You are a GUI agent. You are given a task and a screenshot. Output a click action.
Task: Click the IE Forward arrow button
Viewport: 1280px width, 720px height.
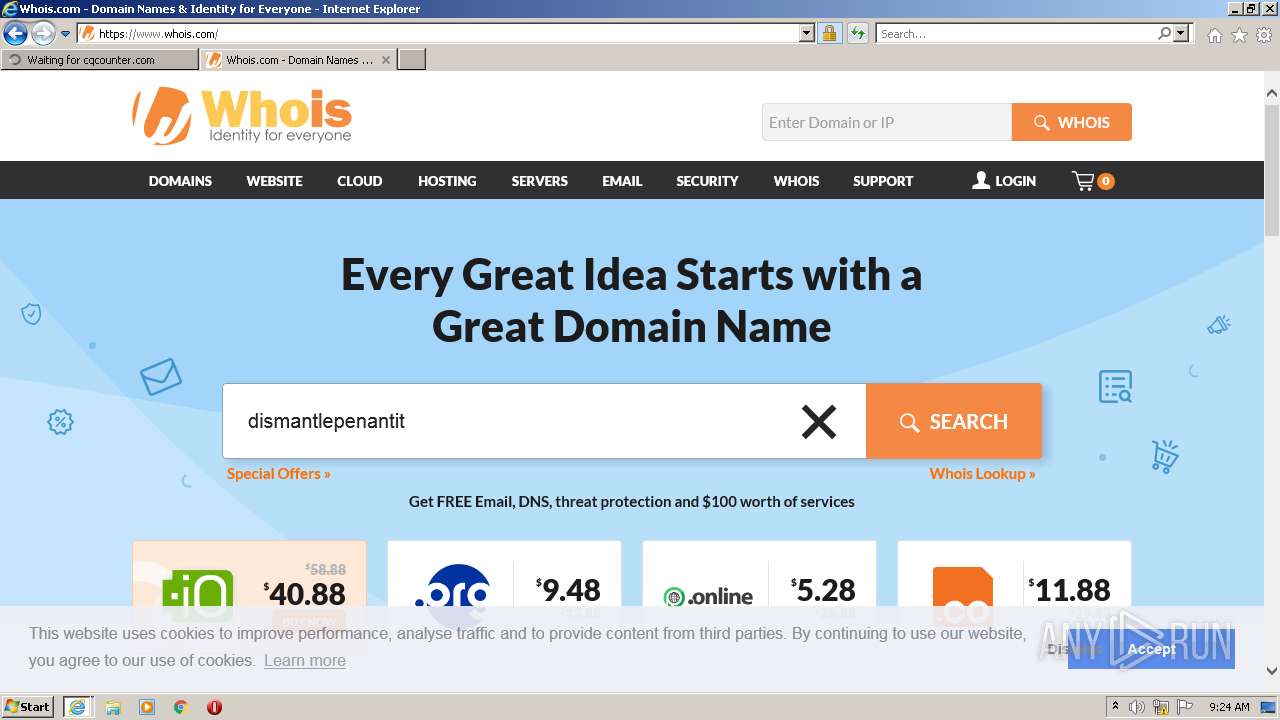pyautogui.click(x=42, y=34)
